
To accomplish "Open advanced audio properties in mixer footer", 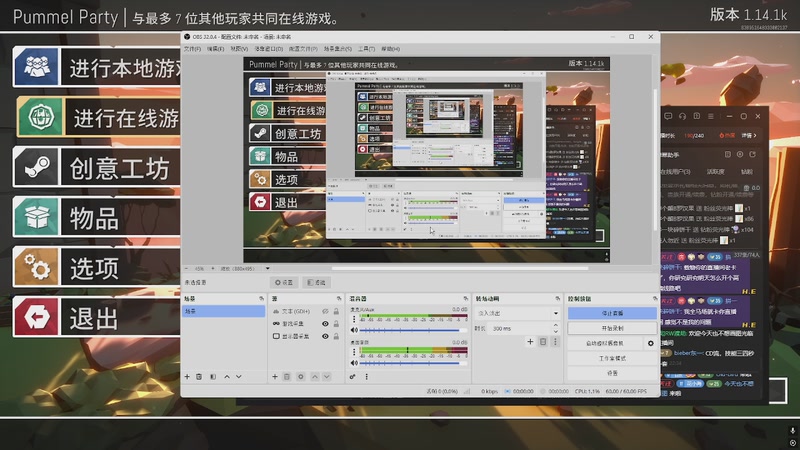I will click(352, 377).
